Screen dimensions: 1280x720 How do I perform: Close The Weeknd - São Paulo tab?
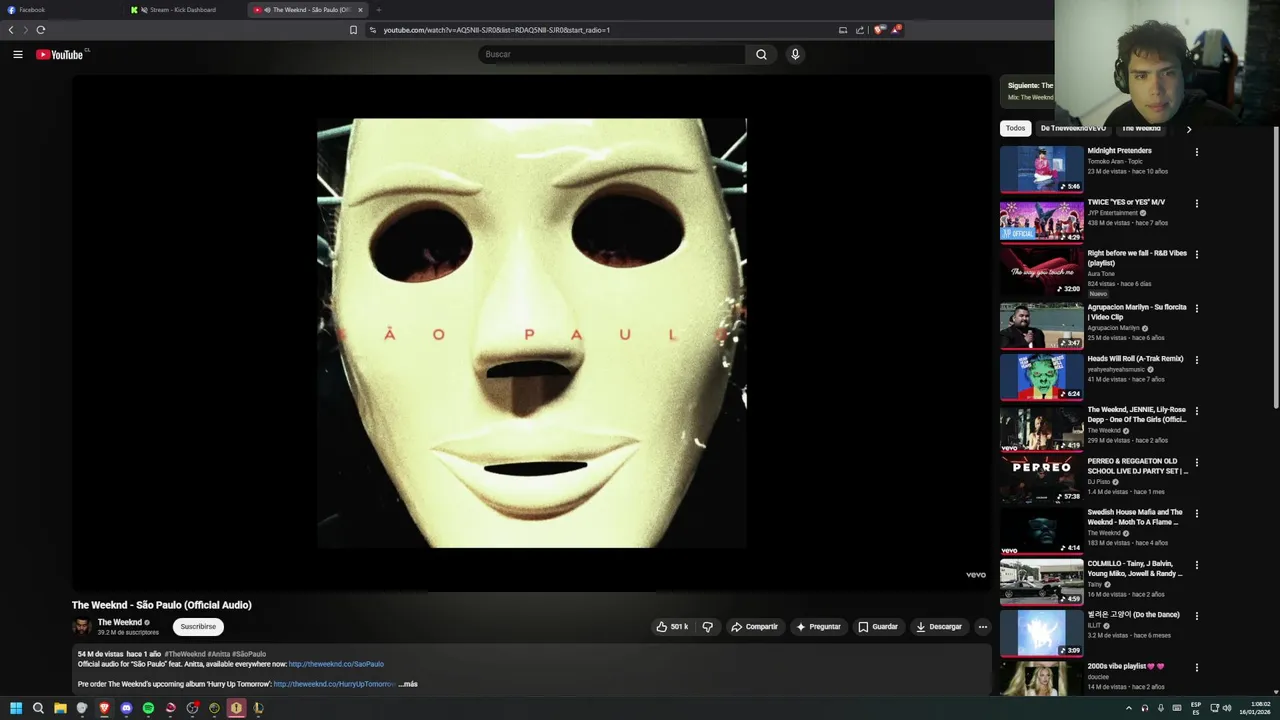(361, 10)
